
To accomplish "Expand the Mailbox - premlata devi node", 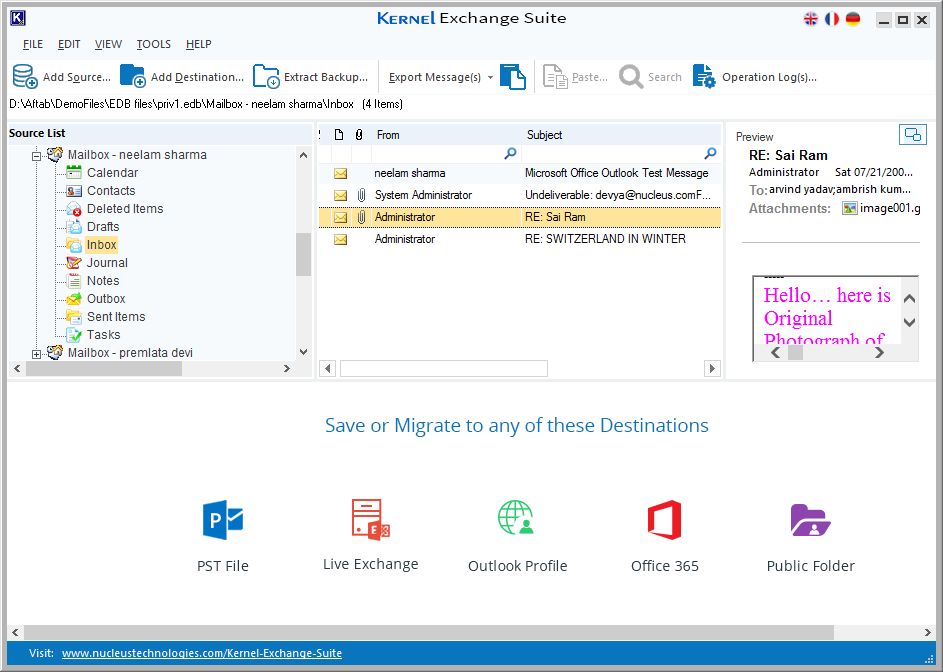I will coord(36,354).
